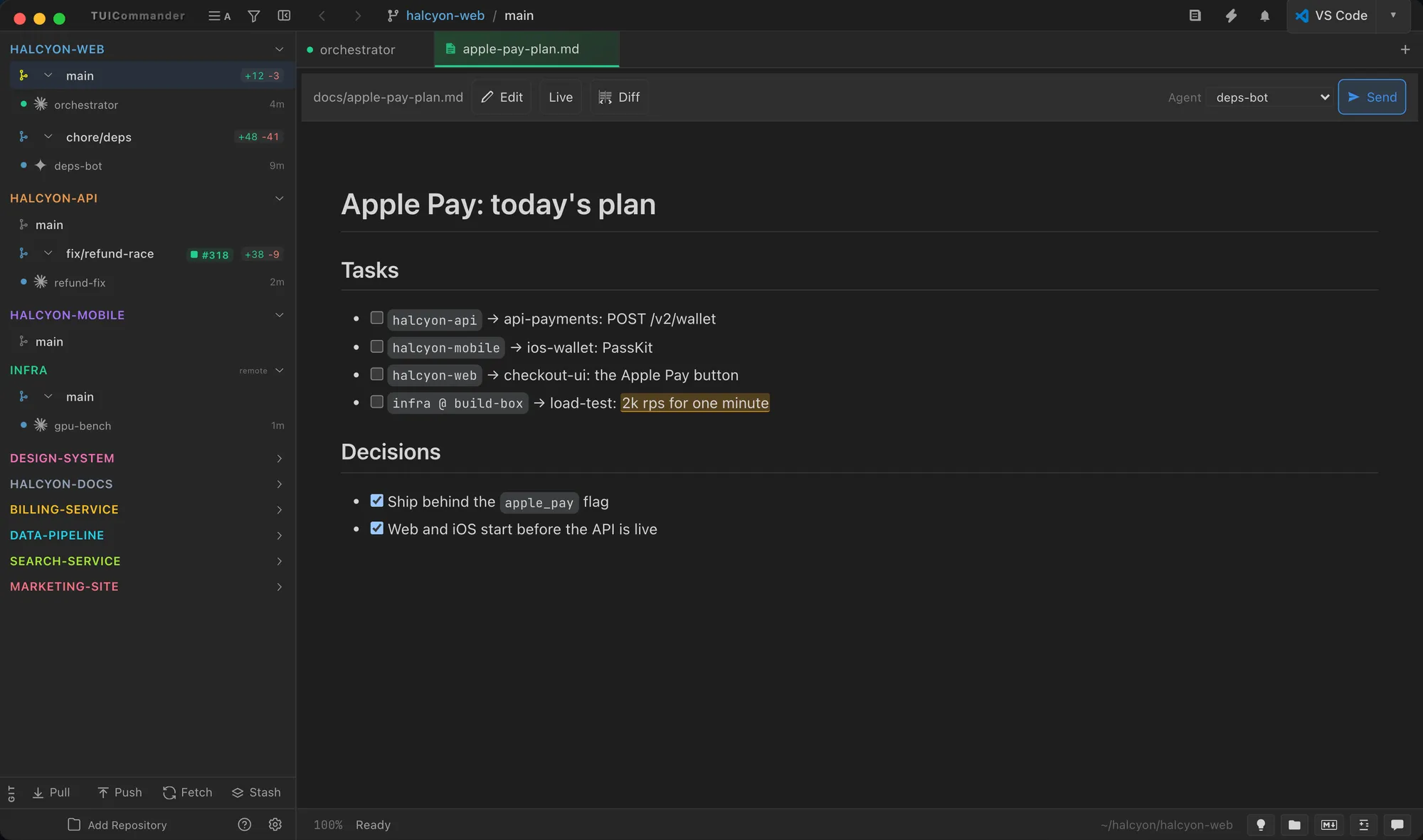Select the fix/refund-race branch row

[148, 254]
